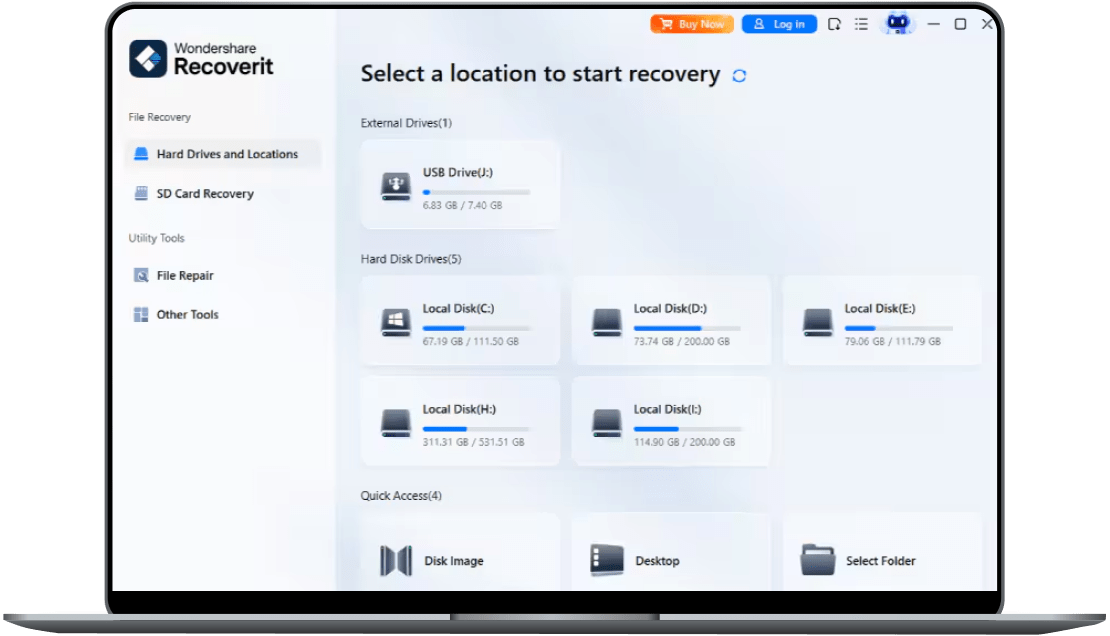Click the File Recovery sidebar heading
1110x636 pixels.
(x=159, y=117)
